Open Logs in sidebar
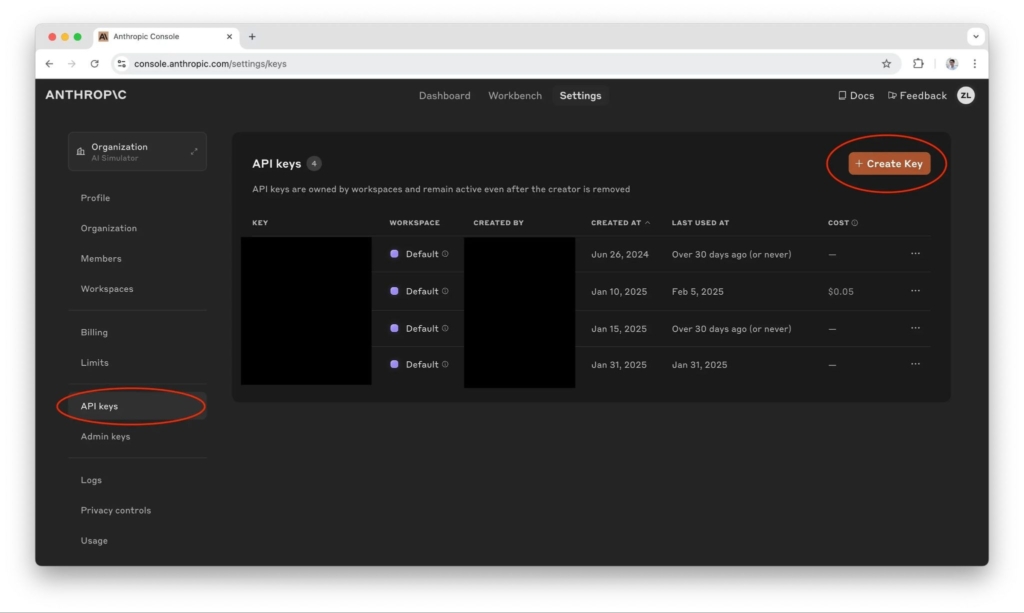The height and width of the screenshot is (613, 1024). (91, 480)
